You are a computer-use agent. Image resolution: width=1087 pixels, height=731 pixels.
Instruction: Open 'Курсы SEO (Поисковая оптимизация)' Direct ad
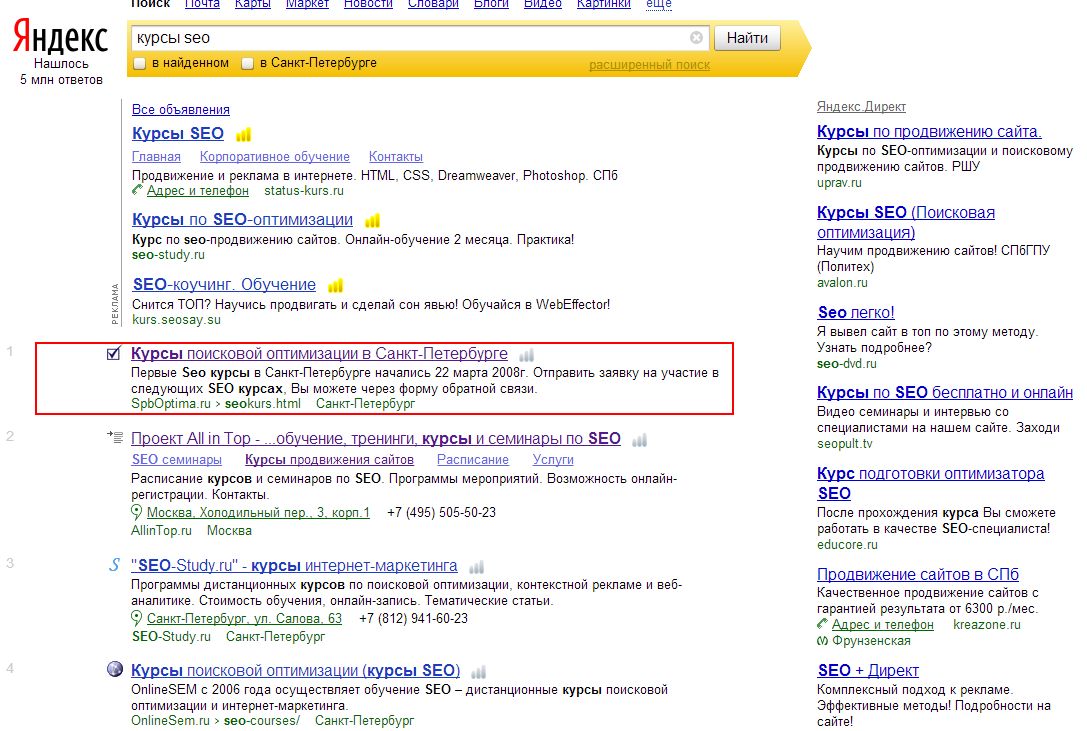tap(905, 222)
